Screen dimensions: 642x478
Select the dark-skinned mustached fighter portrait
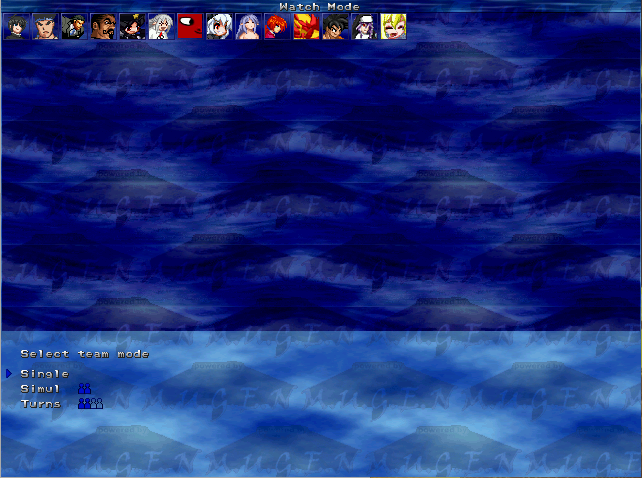[104, 27]
